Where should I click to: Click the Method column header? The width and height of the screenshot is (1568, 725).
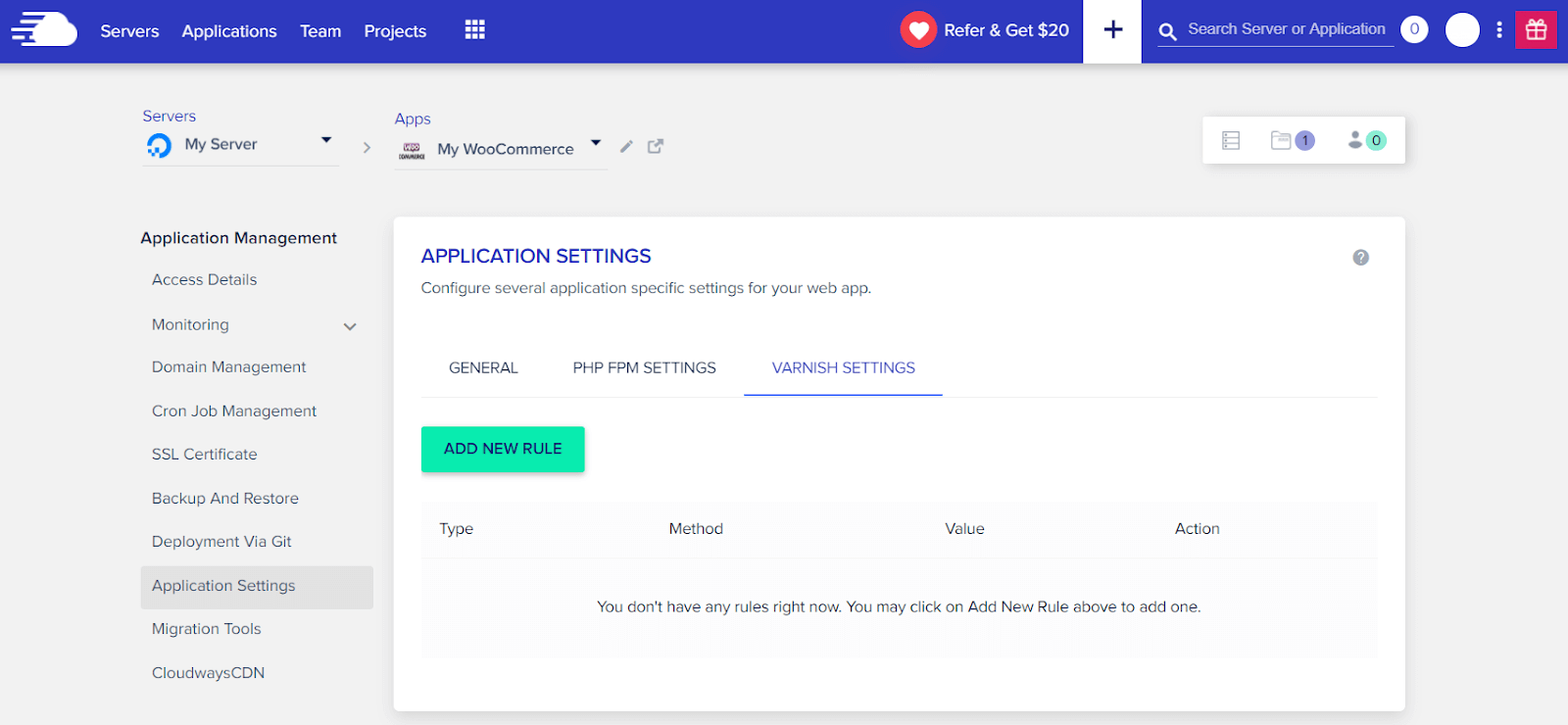click(x=696, y=529)
